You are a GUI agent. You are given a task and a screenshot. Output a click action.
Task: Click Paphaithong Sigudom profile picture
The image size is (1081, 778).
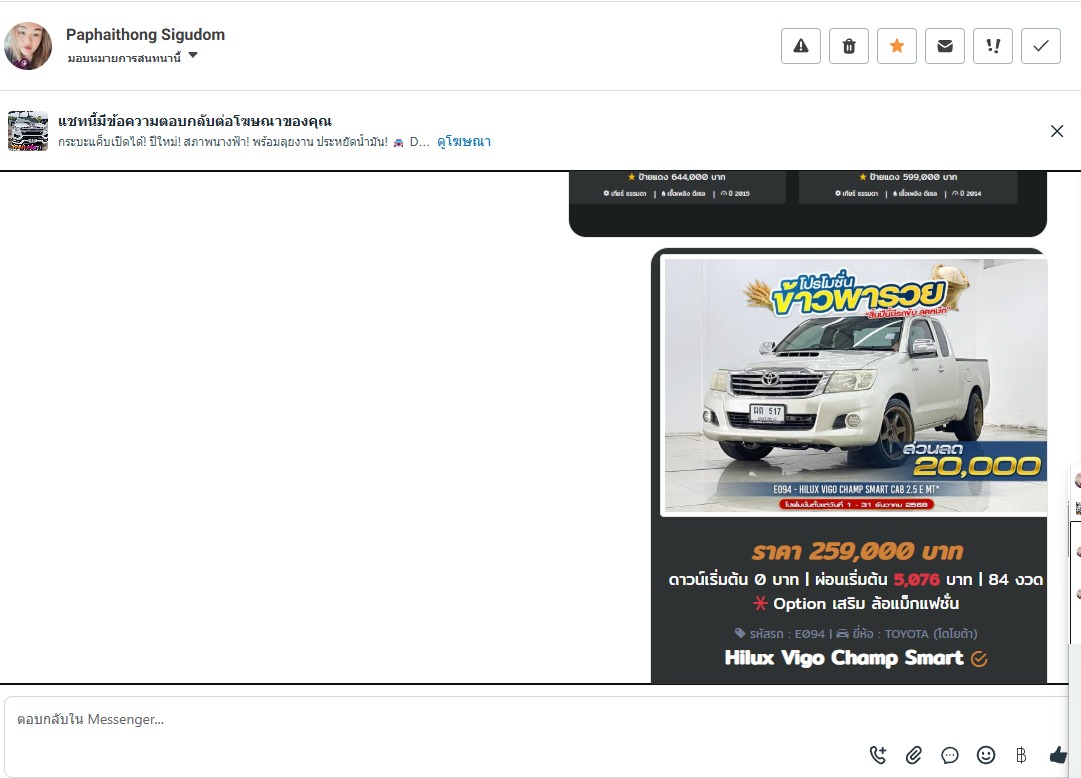[x=28, y=46]
